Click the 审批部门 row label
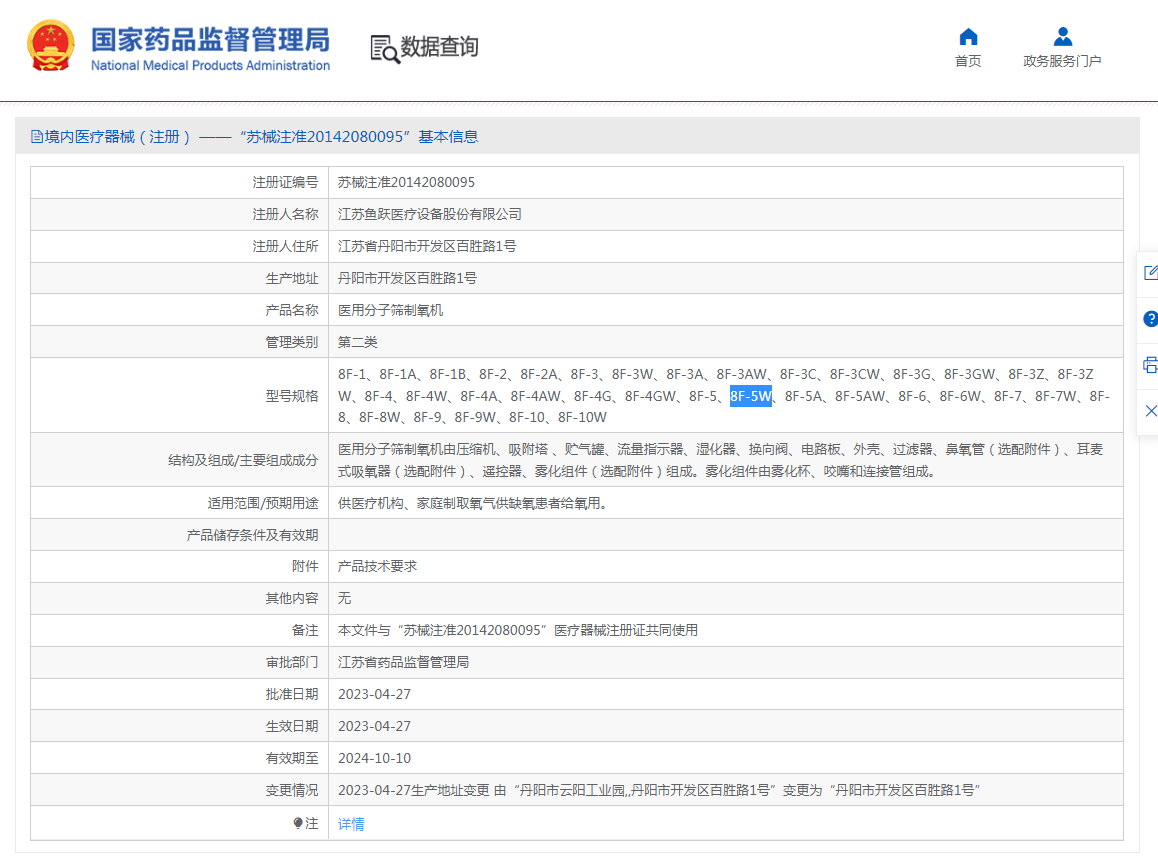Screen dimensions: 1158x866 292,662
